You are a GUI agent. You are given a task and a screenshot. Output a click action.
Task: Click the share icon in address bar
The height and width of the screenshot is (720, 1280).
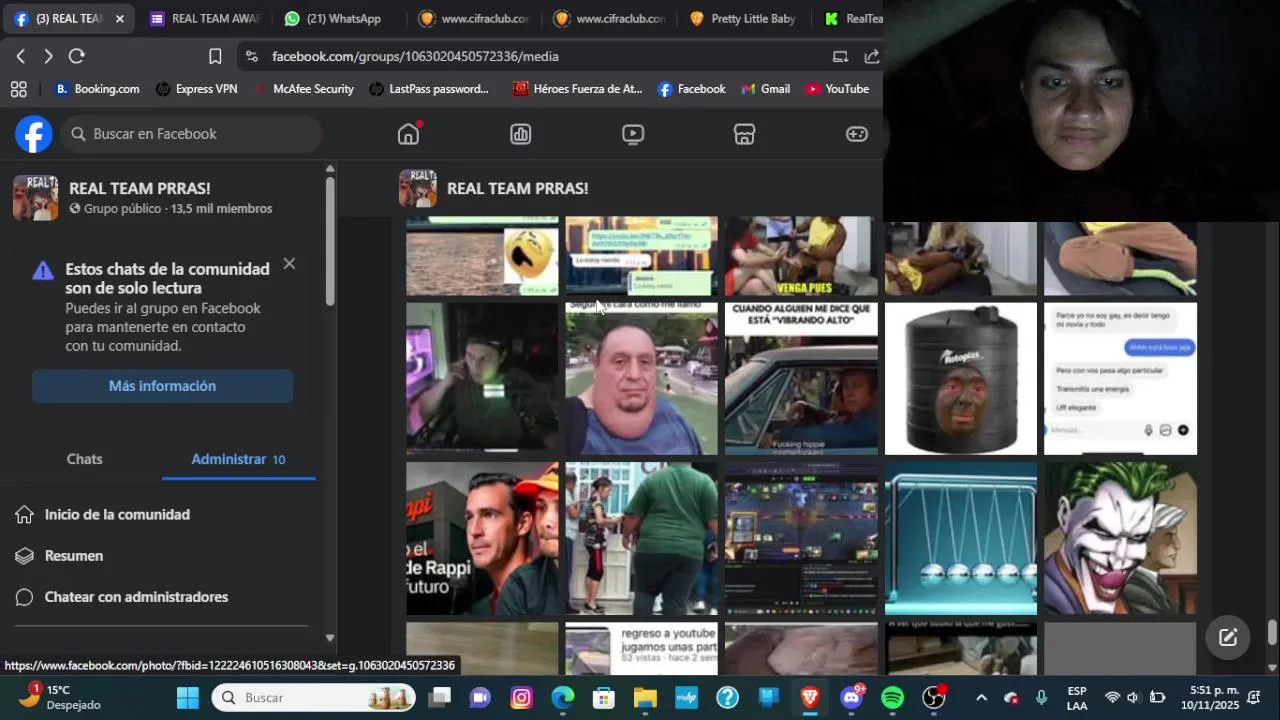tap(872, 57)
